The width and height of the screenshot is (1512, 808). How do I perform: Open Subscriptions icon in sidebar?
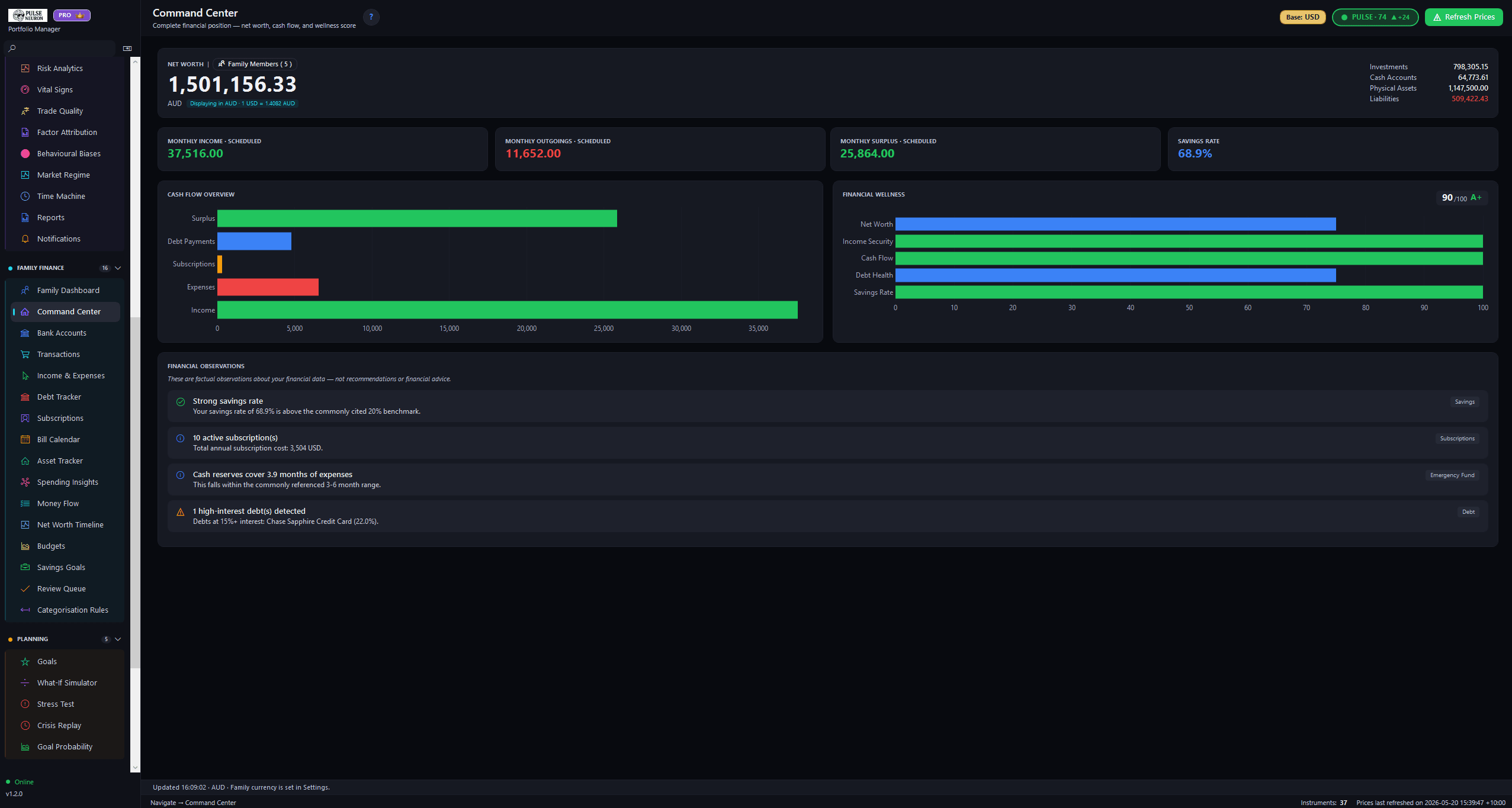click(25, 418)
